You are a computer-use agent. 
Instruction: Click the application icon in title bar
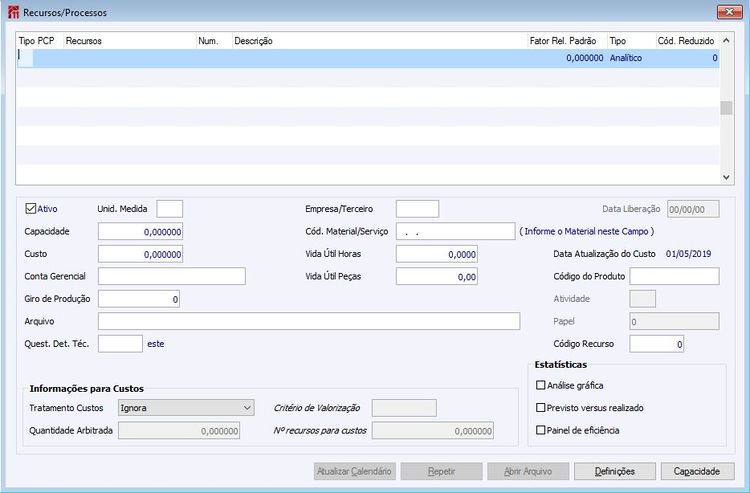pyautogui.click(x=12, y=12)
